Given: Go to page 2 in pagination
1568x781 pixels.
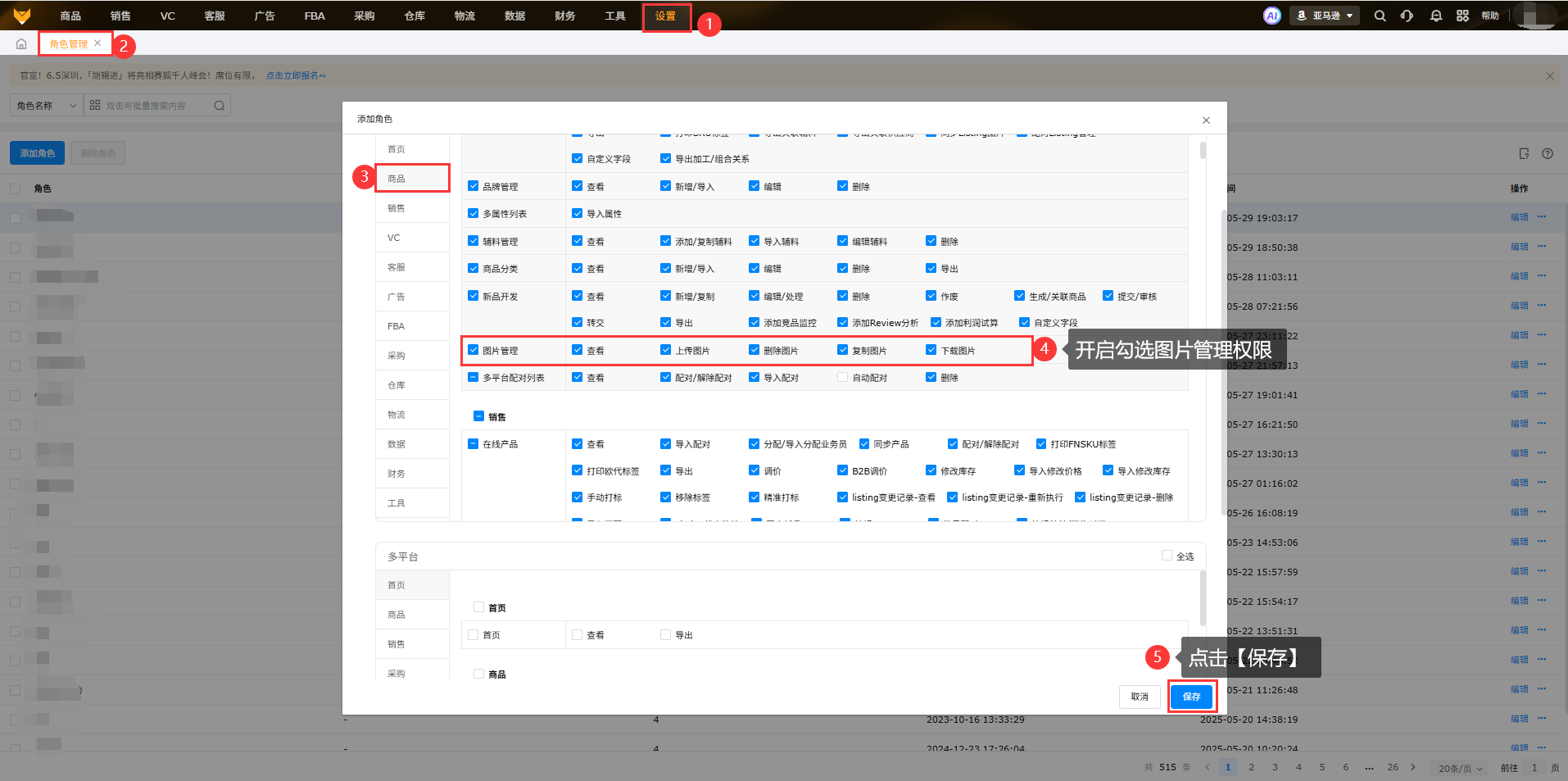Looking at the screenshot, I should (1251, 768).
